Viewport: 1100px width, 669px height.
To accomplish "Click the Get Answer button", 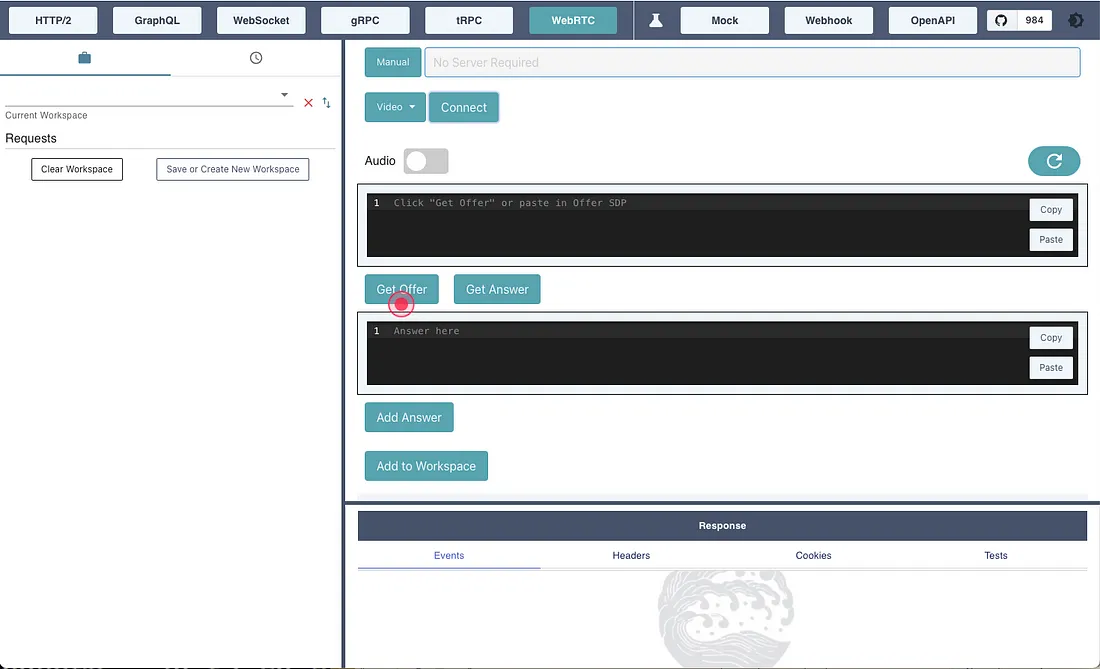I will [497, 289].
